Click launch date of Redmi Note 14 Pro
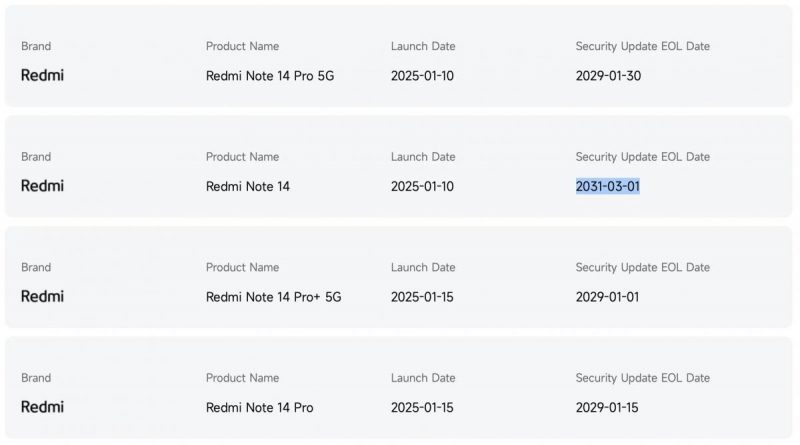The width and height of the screenshot is (800, 445). point(422,408)
